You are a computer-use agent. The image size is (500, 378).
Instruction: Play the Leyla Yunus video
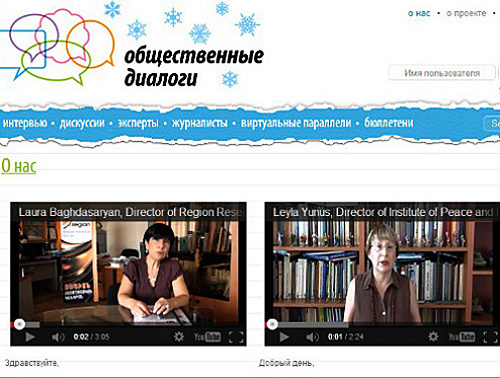point(284,337)
